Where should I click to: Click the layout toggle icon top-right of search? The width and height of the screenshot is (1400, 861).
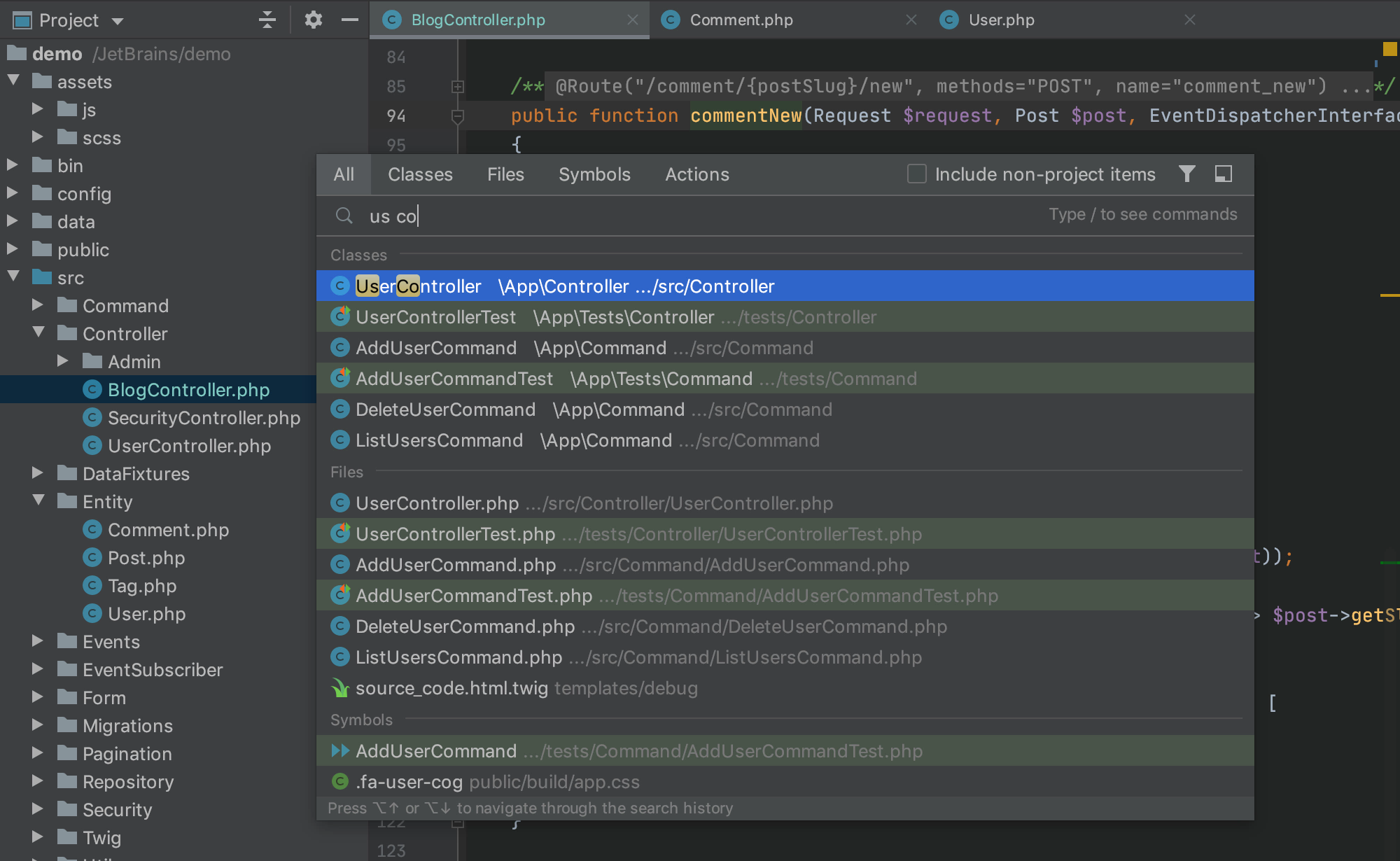[1225, 173]
